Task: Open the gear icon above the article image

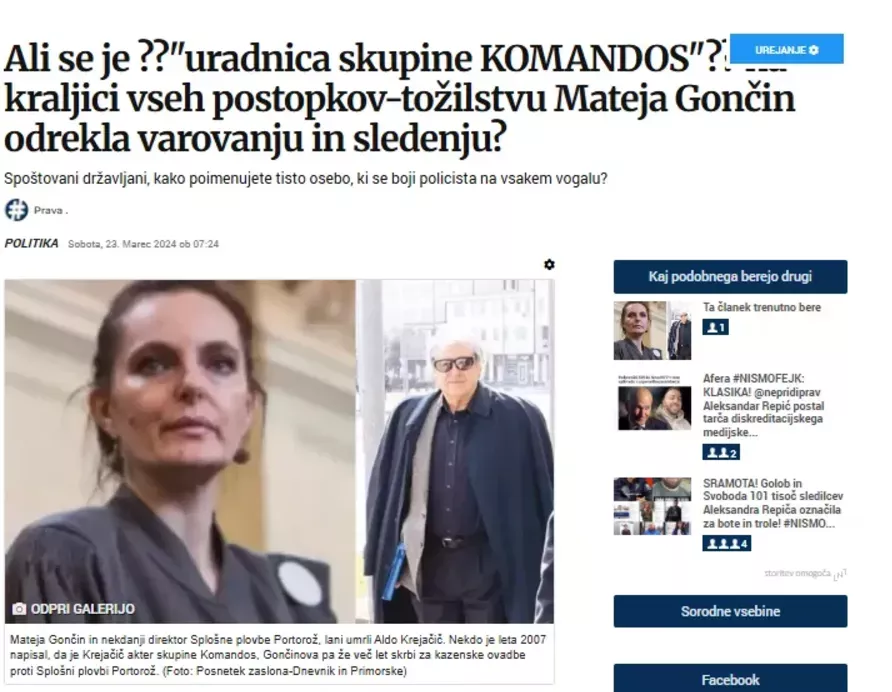Action: tap(549, 265)
